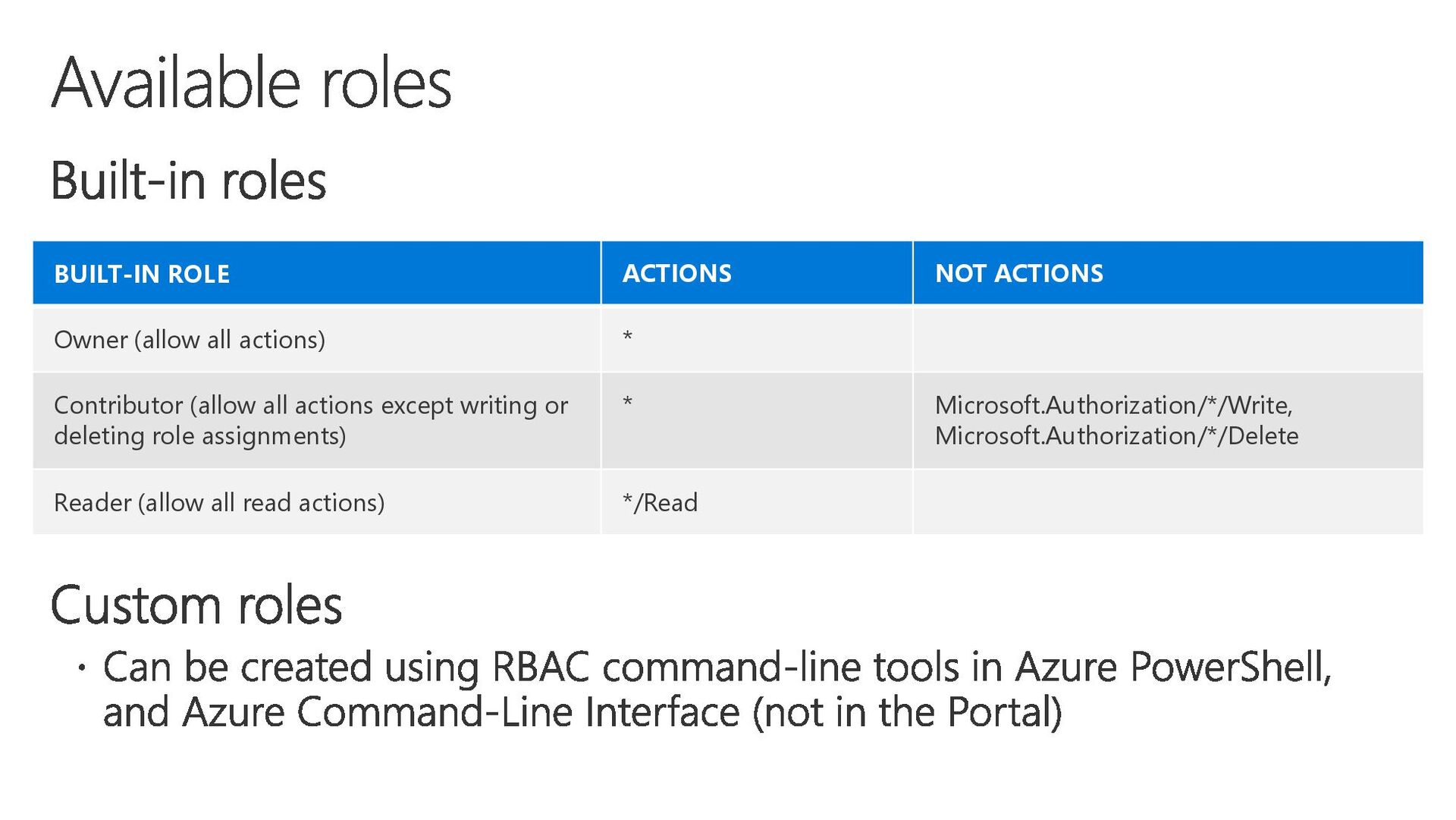Select the "ACTIONS" column header

pos(676,273)
